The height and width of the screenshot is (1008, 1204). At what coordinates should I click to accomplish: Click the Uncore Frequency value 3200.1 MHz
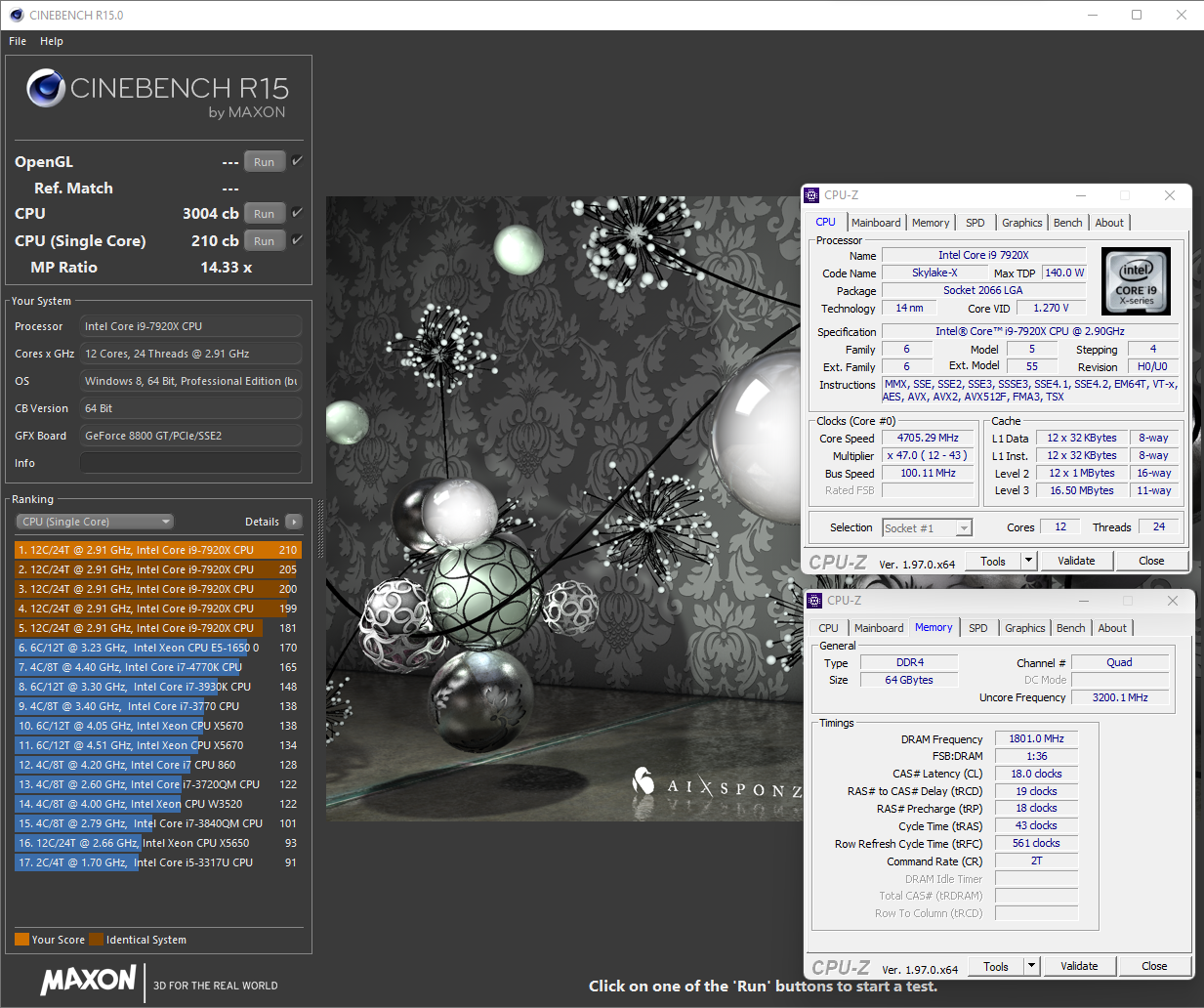click(x=1120, y=697)
